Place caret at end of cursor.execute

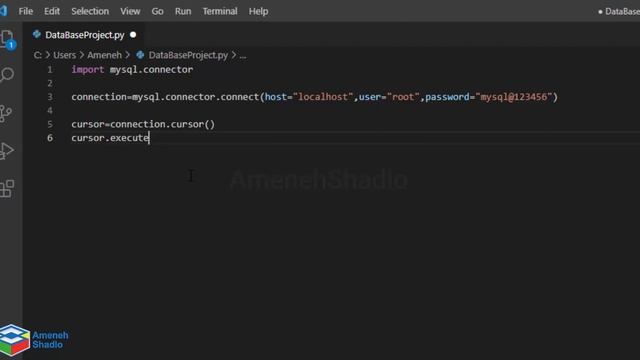click(149, 138)
